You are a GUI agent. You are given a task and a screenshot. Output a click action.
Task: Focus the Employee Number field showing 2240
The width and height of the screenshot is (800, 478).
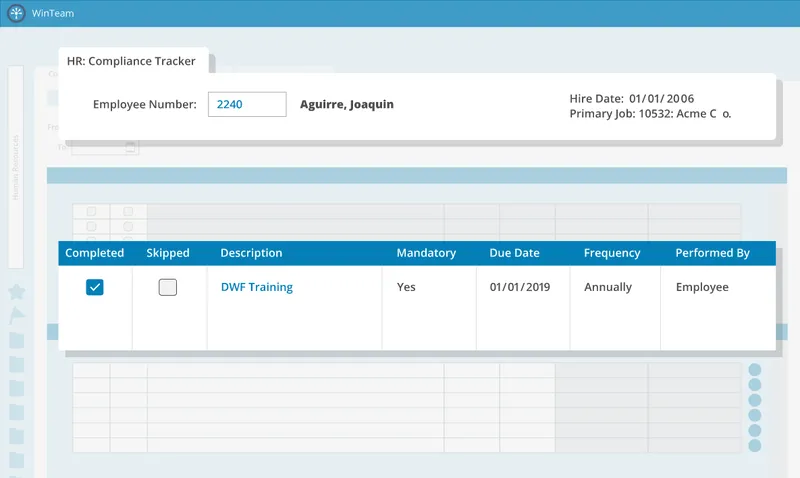247,104
